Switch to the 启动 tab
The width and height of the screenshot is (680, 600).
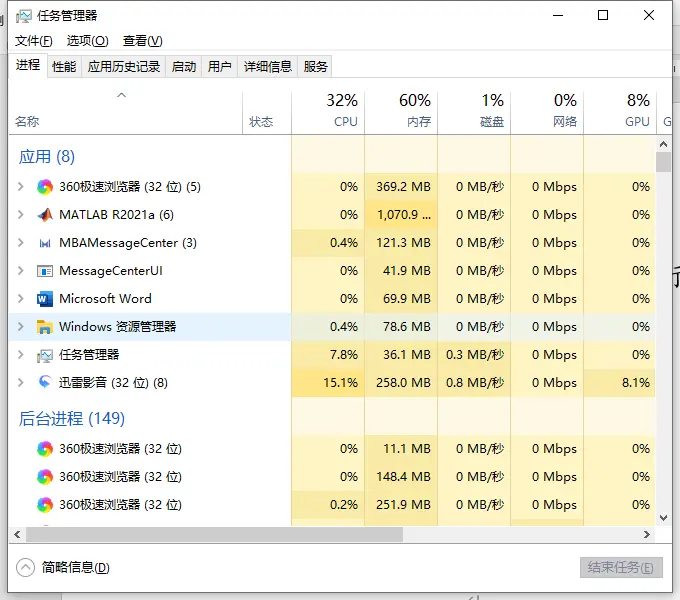[183, 67]
